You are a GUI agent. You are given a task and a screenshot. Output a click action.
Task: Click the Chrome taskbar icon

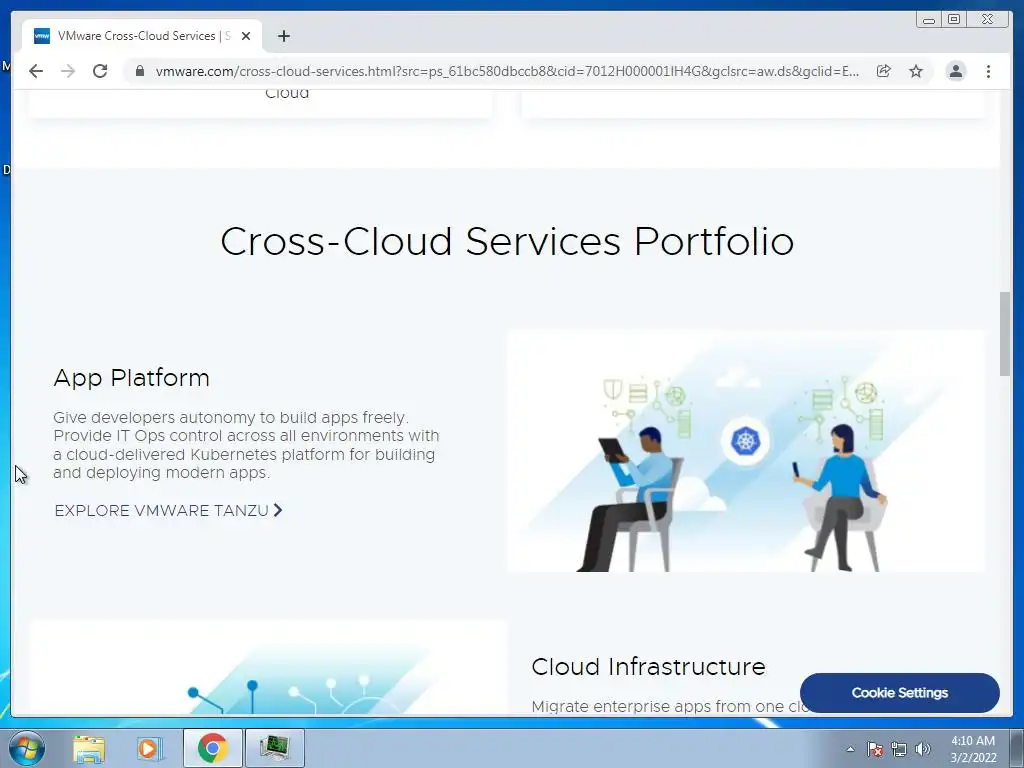tap(212, 748)
